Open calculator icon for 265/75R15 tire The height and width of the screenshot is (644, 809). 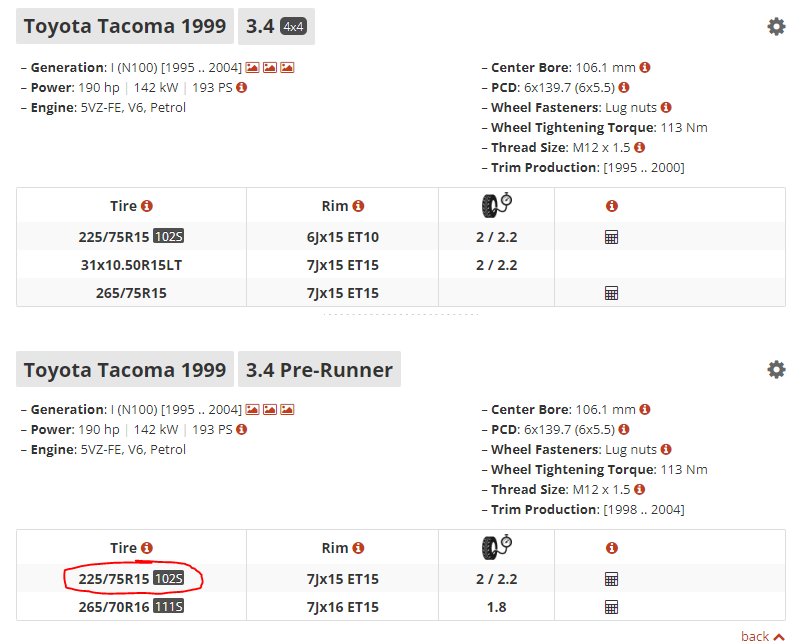point(611,293)
